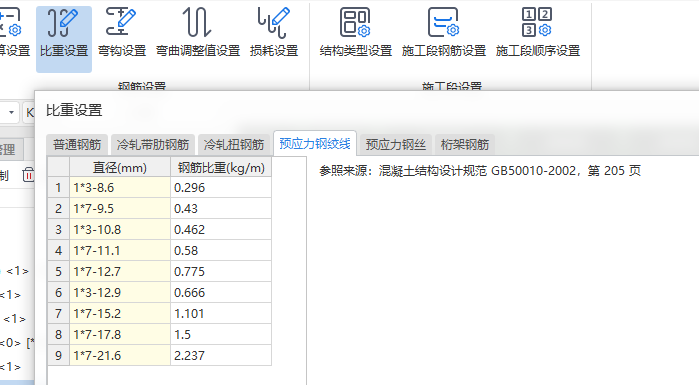The image size is (699, 385).
Task: Select diameter cell 1*3-12.9
Action: (120, 292)
